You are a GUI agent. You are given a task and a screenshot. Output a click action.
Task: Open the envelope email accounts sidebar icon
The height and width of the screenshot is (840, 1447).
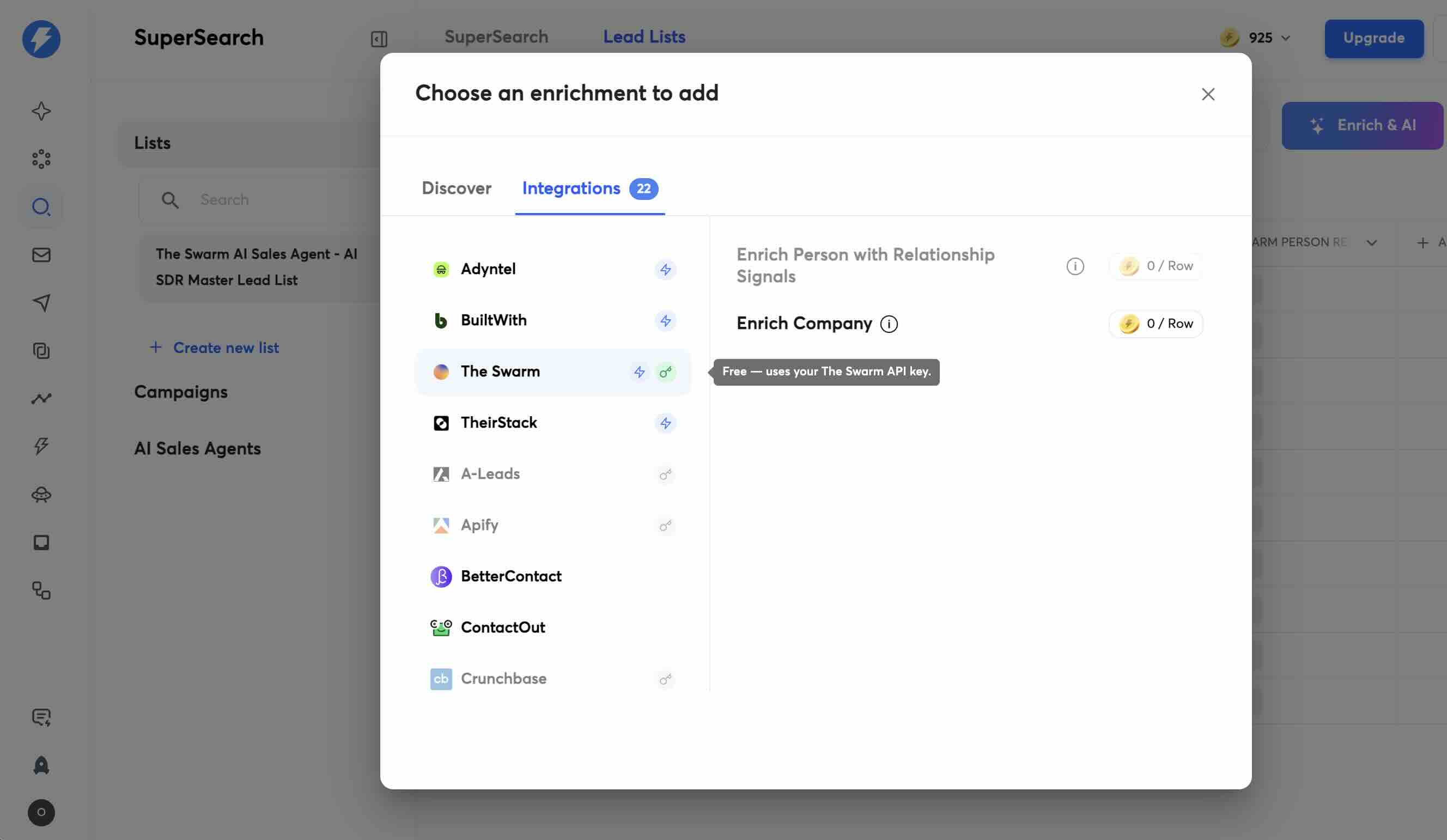point(41,254)
